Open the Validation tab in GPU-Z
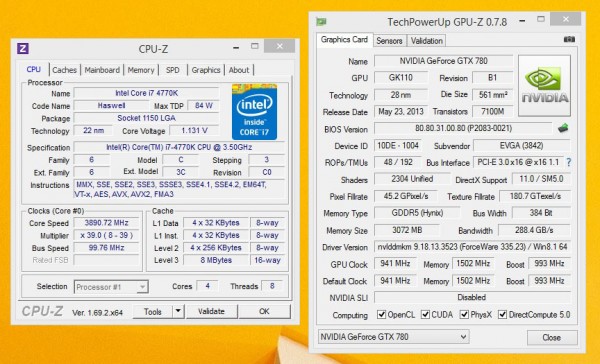Viewport: 600px width, 364px height. [427, 41]
